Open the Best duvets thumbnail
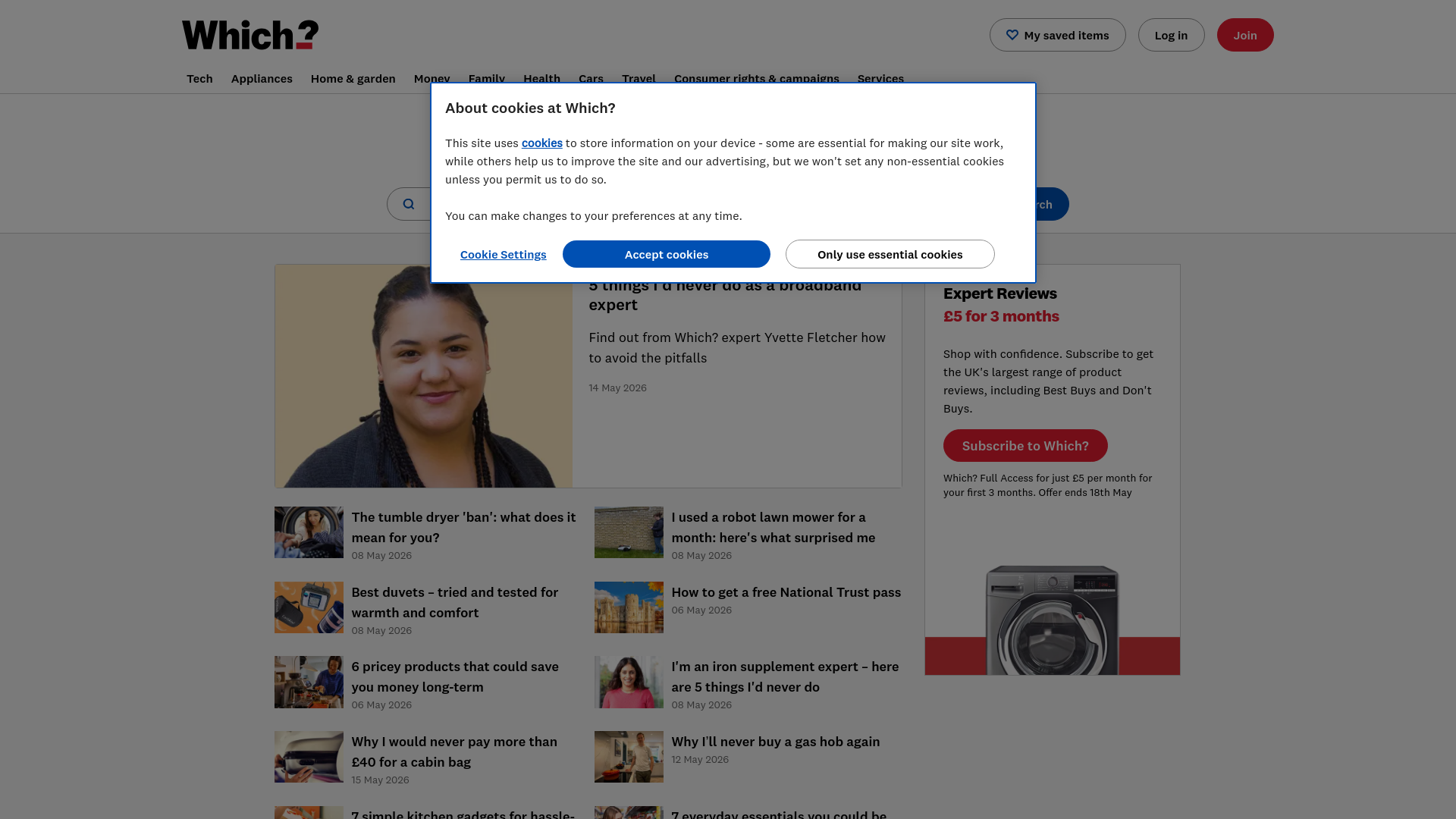1456x819 pixels. (309, 607)
